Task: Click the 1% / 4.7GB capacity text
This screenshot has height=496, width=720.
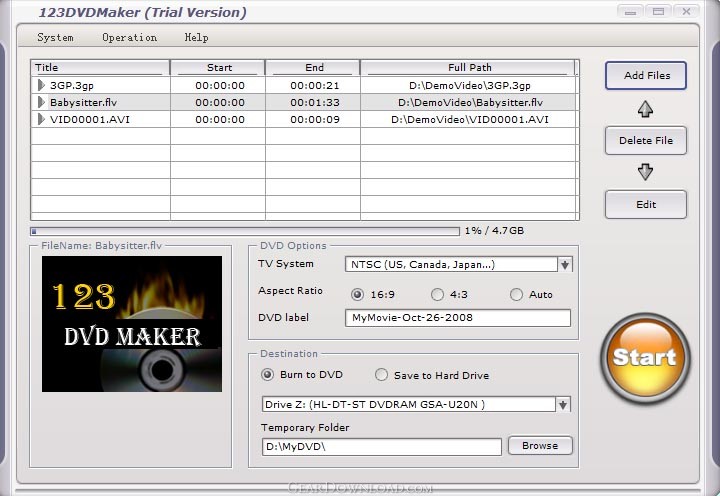Action: [494, 231]
